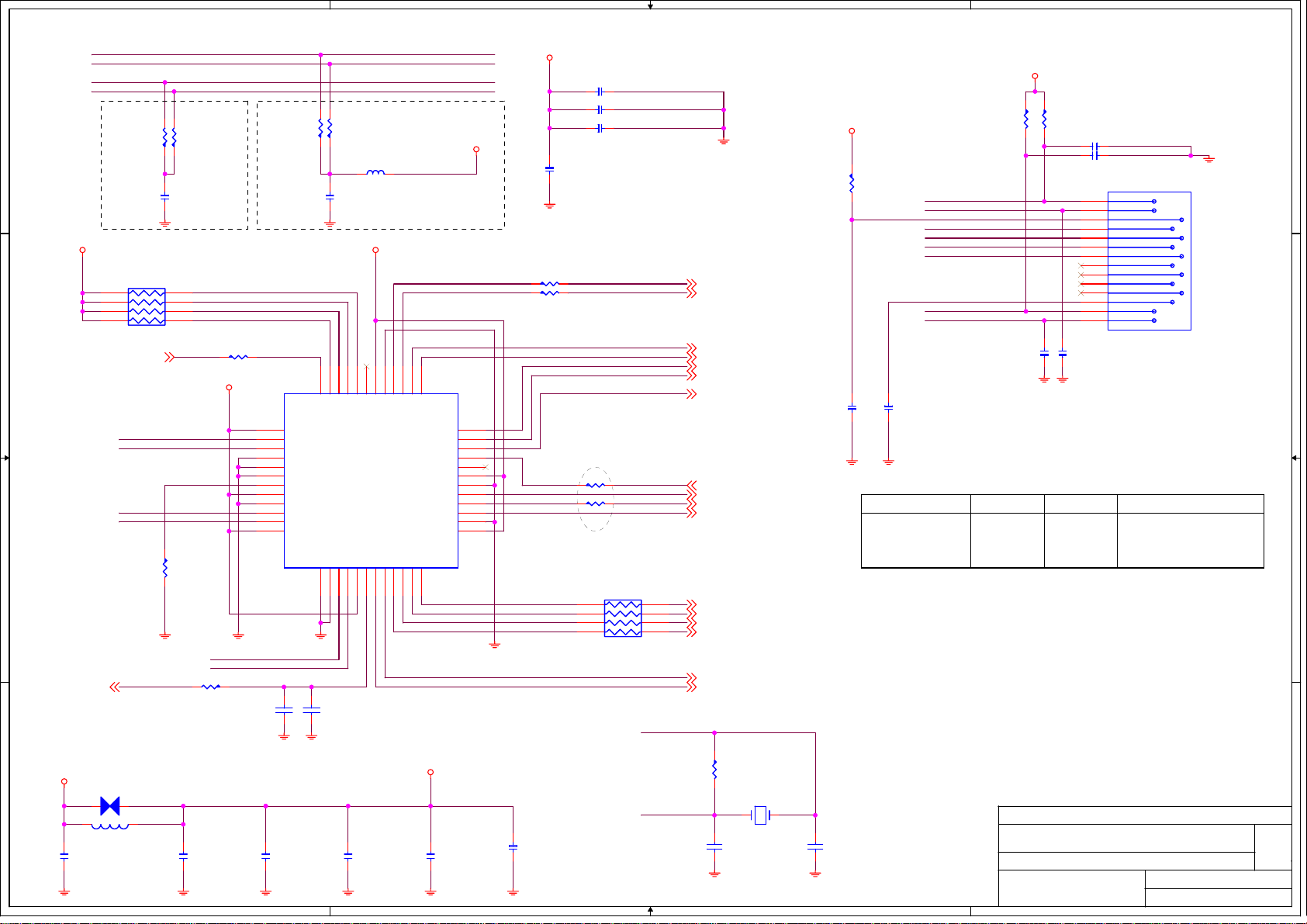Select the grounded vertical resistor left of the IC
The height and width of the screenshot is (924, 1307).
[x=164, y=568]
